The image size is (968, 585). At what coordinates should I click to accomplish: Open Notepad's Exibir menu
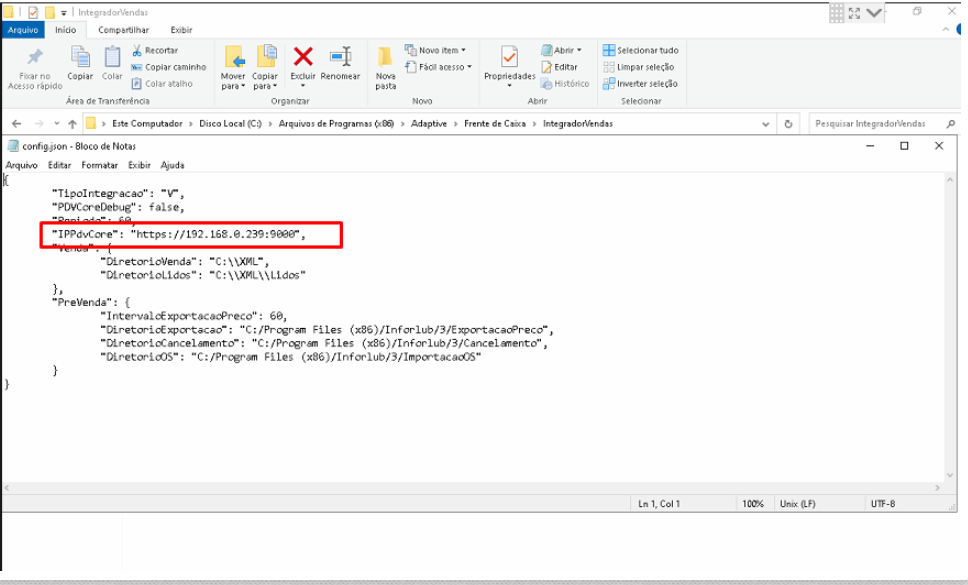click(140, 165)
